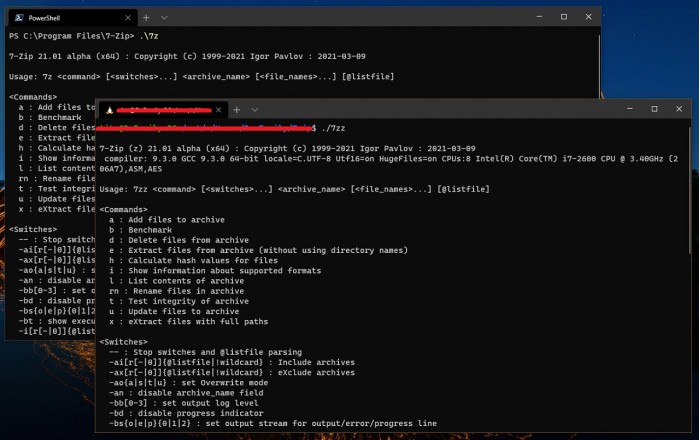Close the front Linux terminal window

coord(679,109)
